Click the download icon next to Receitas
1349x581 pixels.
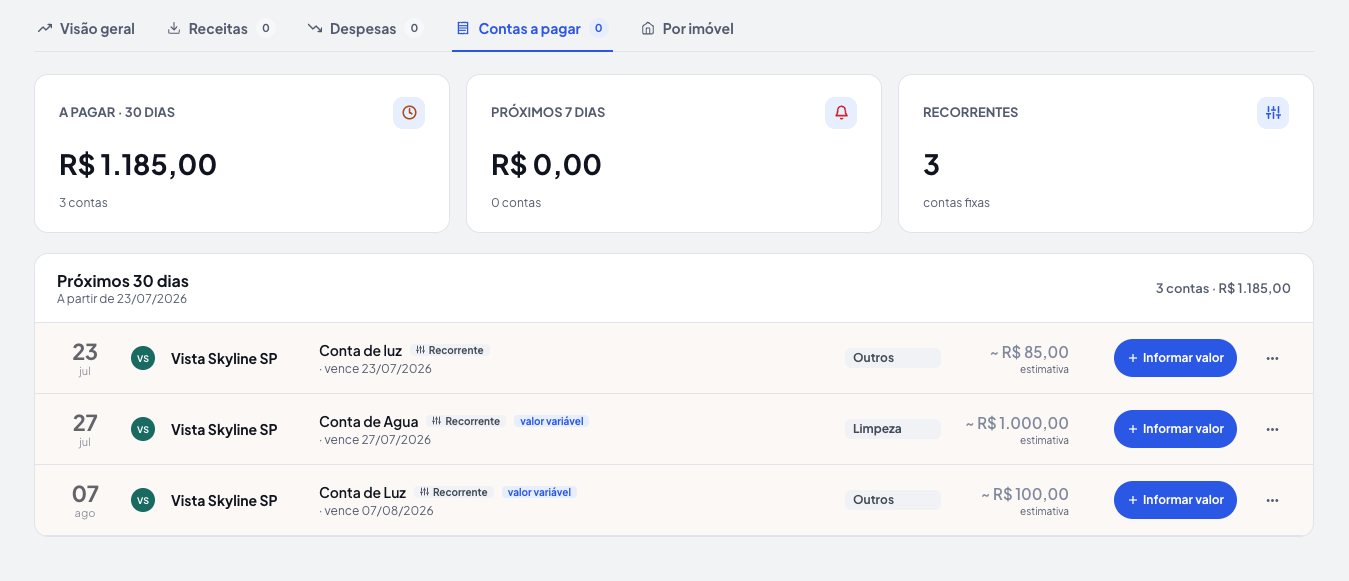coord(174,29)
